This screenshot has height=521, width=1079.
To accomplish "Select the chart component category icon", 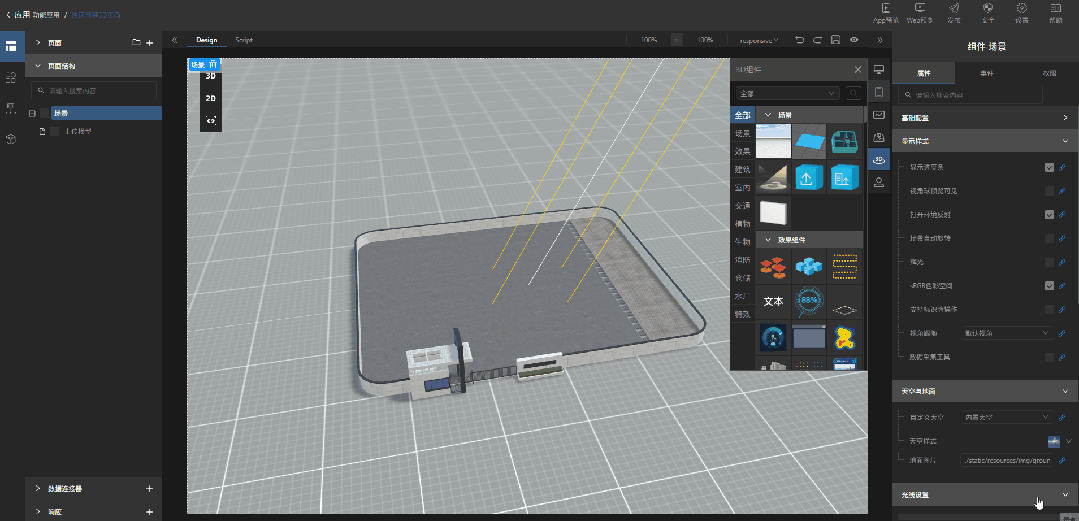I will point(879,114).
